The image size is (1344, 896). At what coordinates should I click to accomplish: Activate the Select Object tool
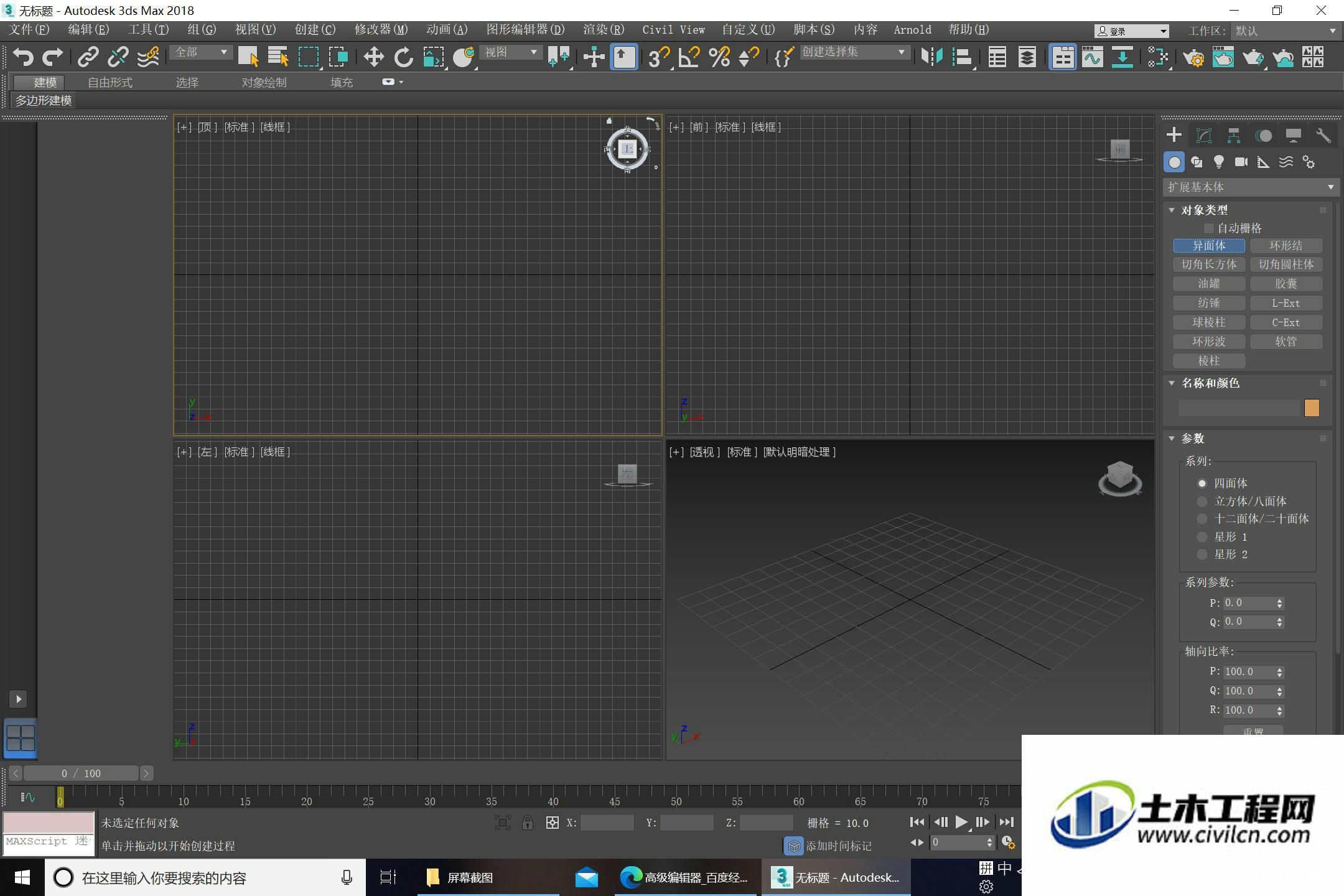(248, 57)
